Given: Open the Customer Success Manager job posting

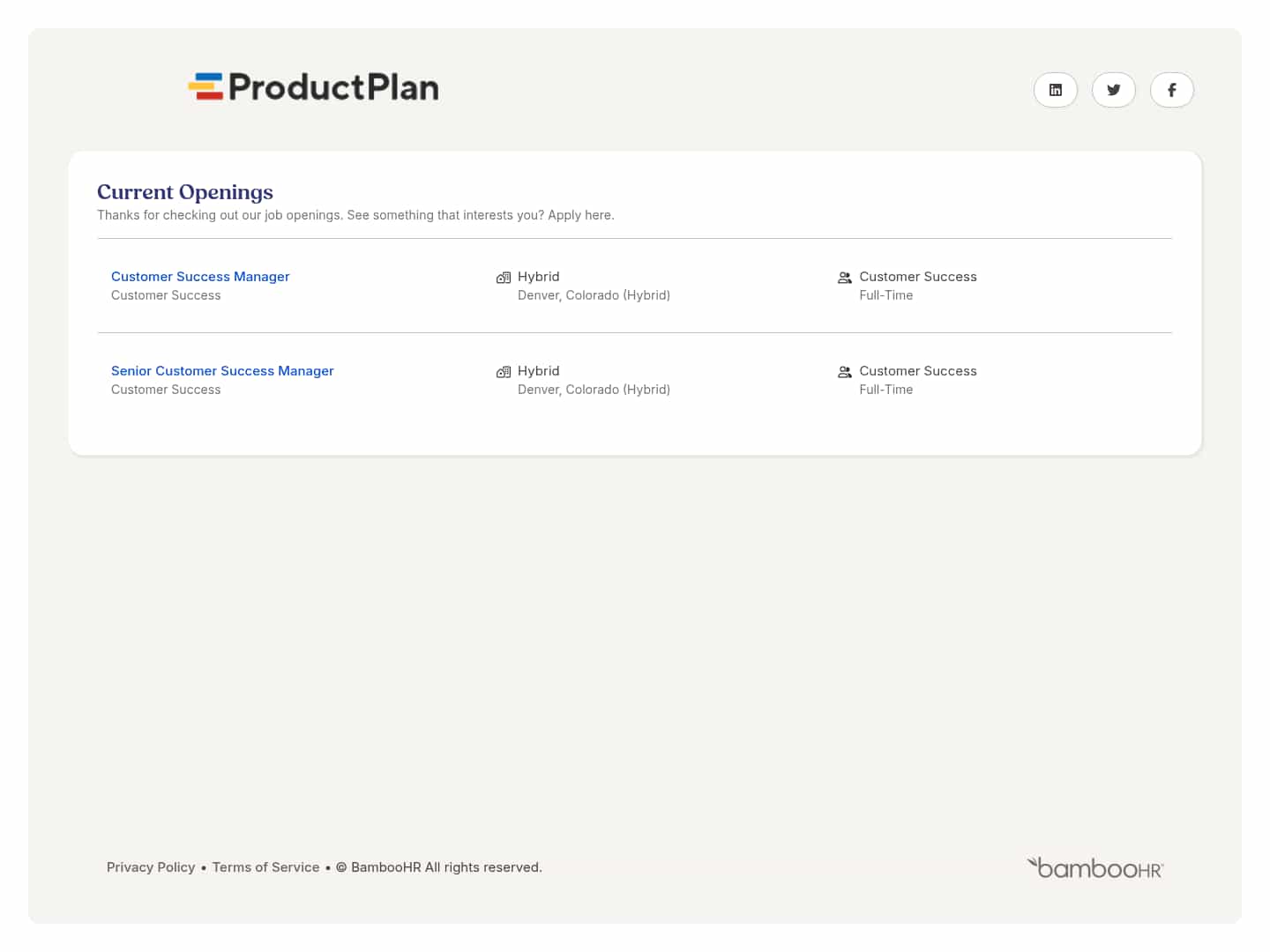Looking at the screenshot, I should [x=200, y=277].
